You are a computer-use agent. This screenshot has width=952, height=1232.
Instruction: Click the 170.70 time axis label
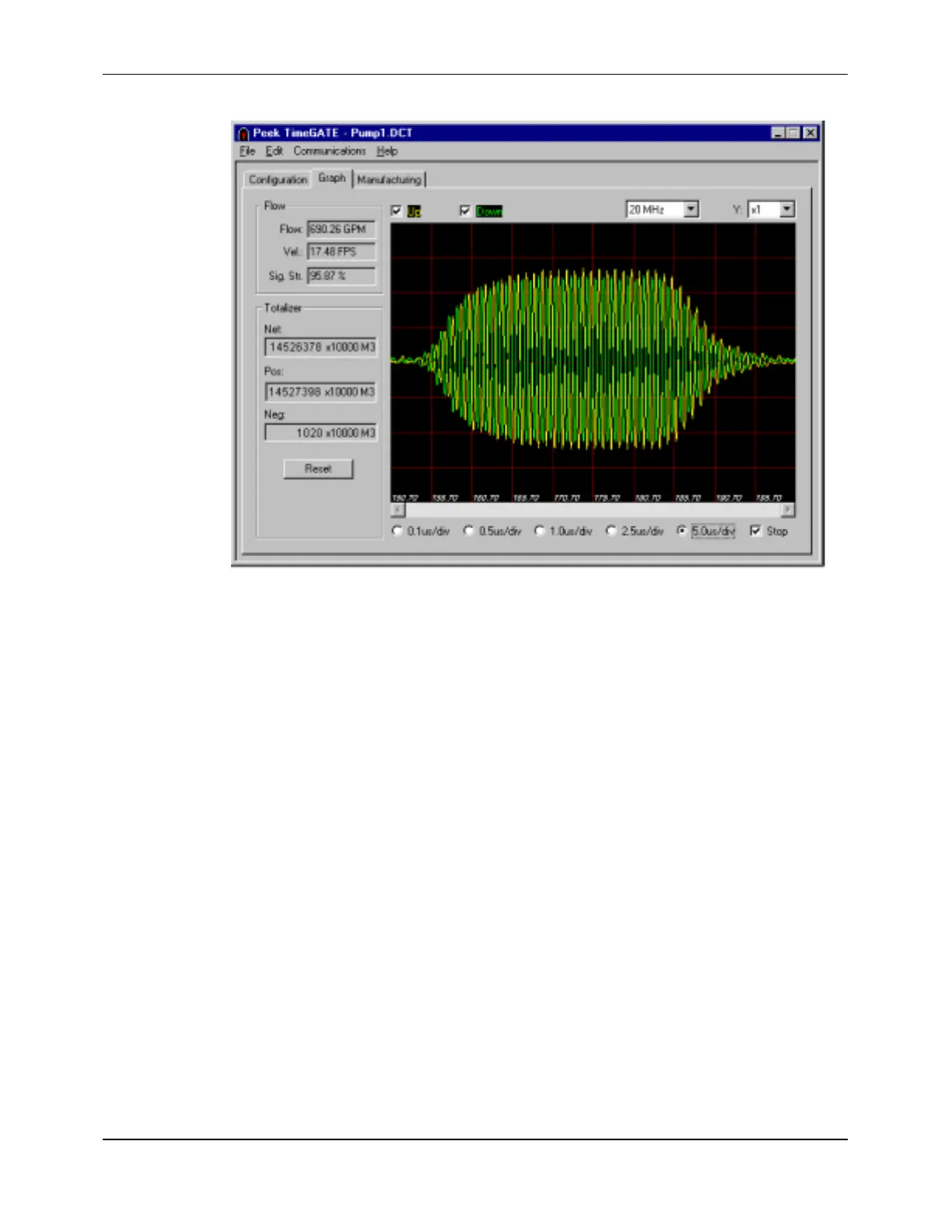[x=566, y=498]
